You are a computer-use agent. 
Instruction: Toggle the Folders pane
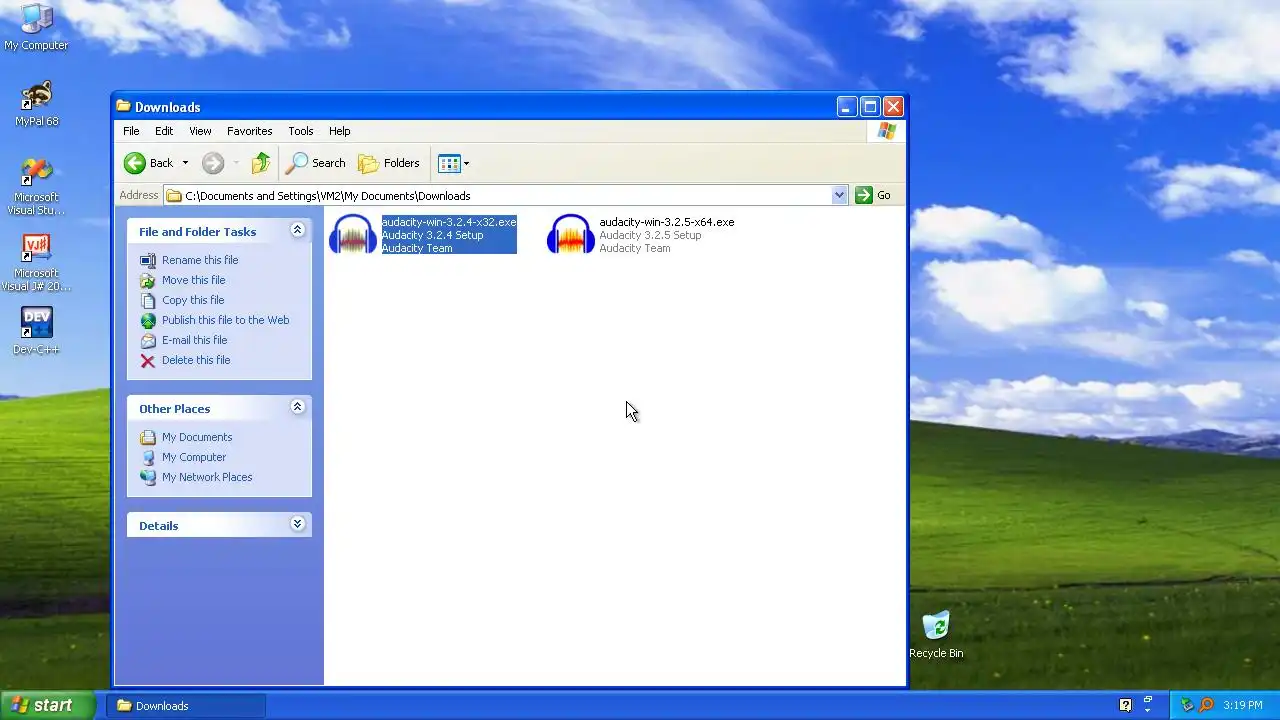coord(389,163)
